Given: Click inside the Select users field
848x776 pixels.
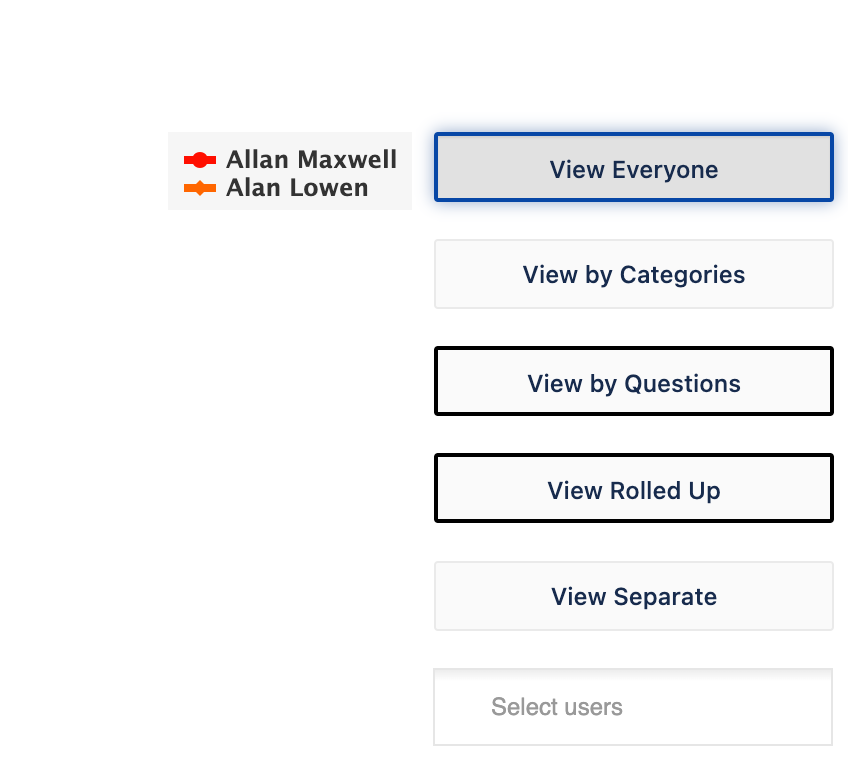Looking at the screenshot, I should [633, 706].
